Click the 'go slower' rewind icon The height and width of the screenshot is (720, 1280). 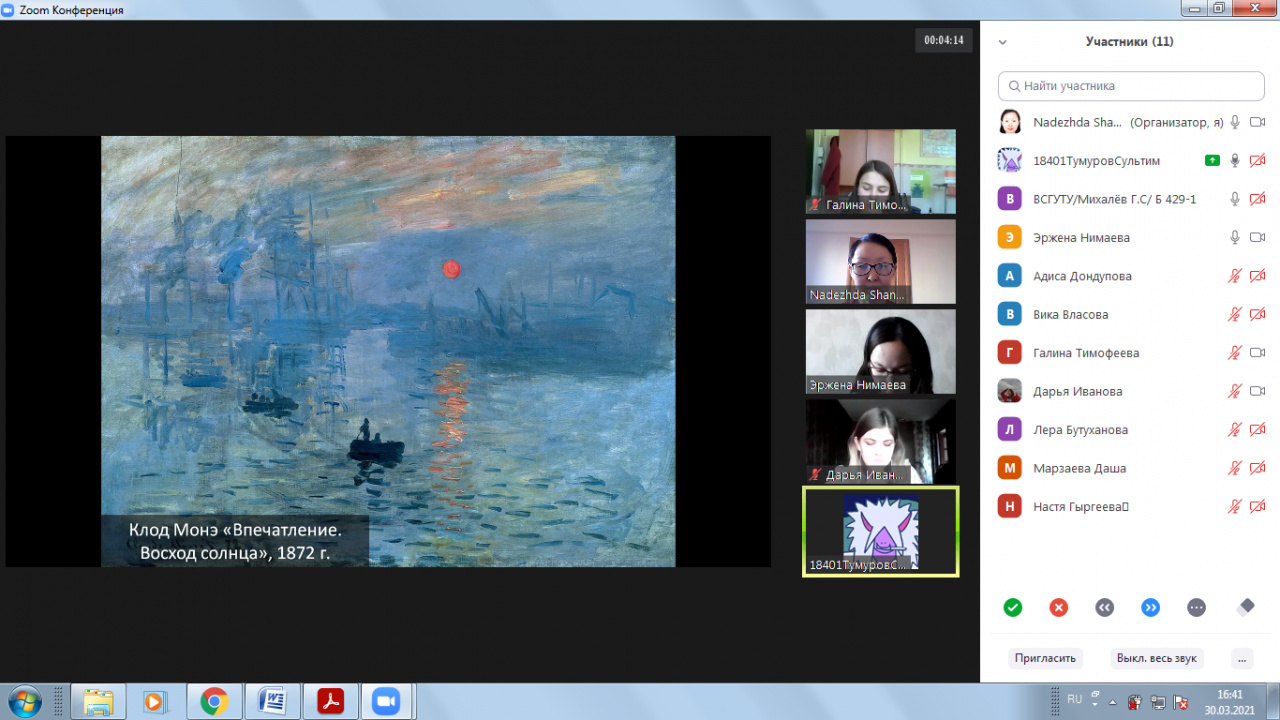pyautogui.click(x=1105, y=607)
